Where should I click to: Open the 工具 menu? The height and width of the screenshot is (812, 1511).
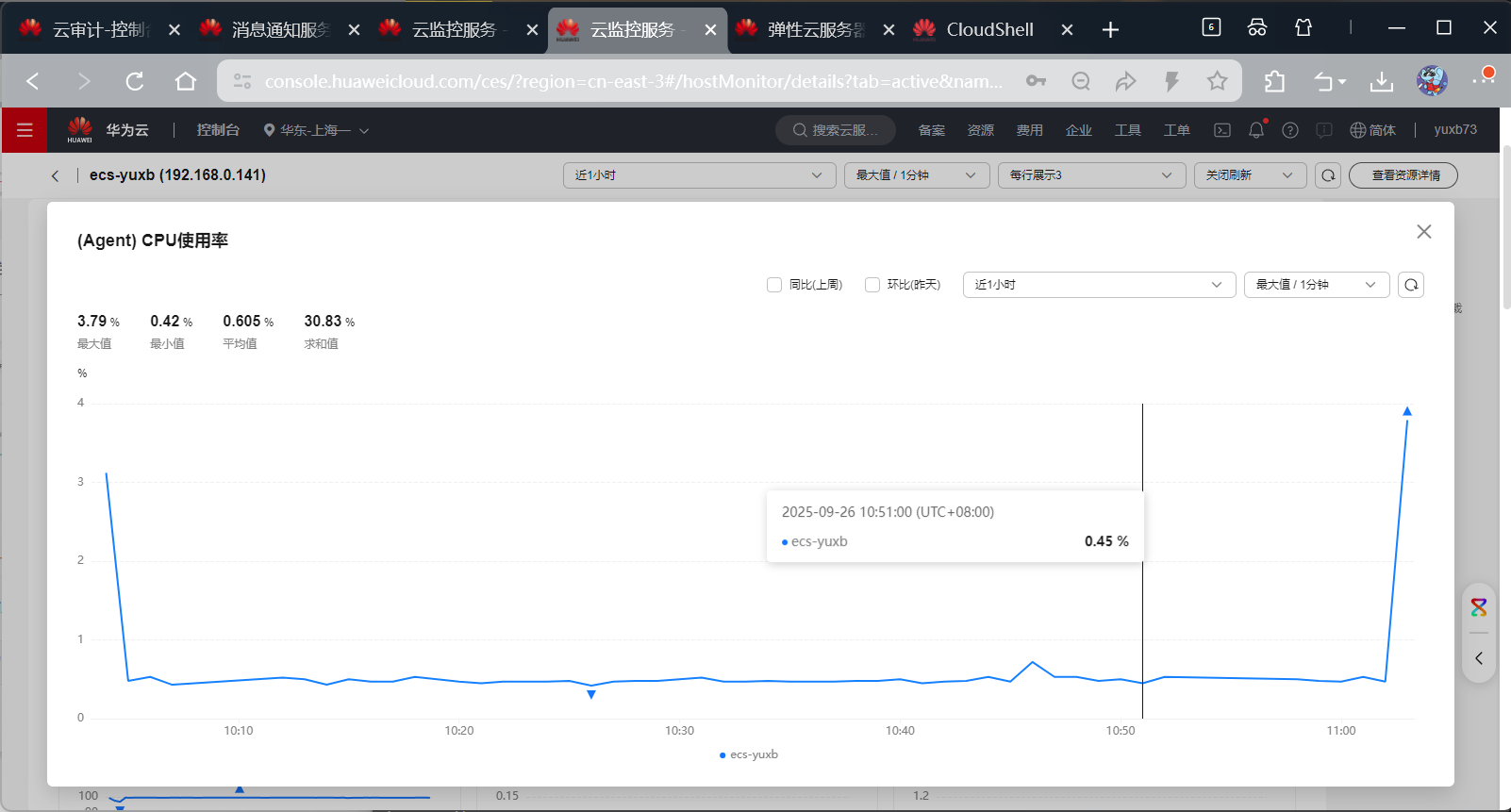tap(1128, 130)
